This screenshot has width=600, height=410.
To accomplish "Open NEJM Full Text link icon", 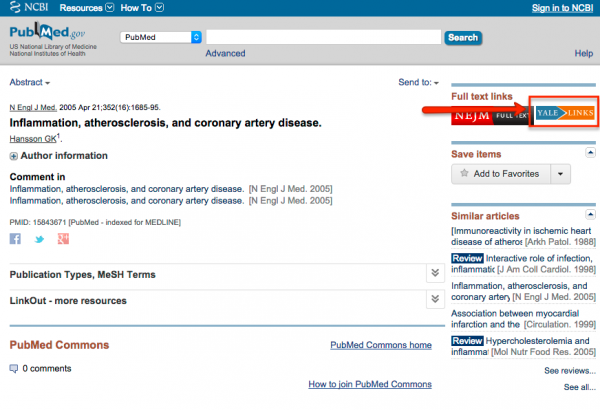I will (493, 116).
